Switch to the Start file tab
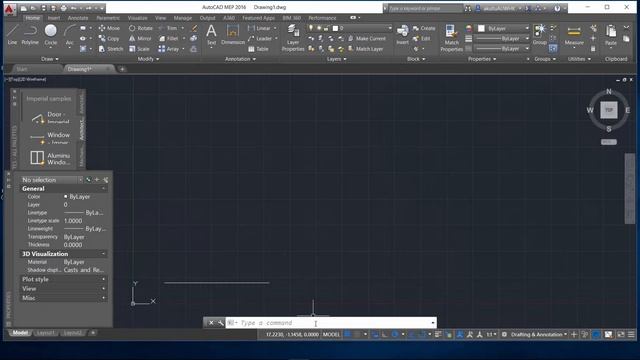This screenshot has height=360, width=640. click(22, 69)
